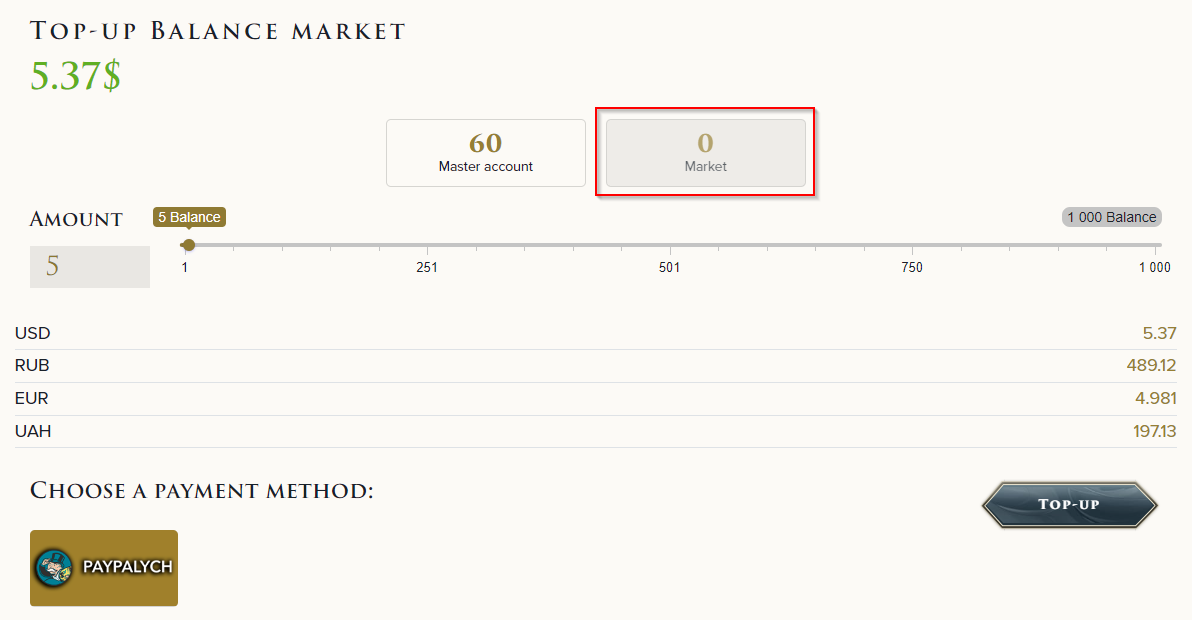Select the RUB currency row
The width and height of the screenshot is (1192, 620).
595,366
